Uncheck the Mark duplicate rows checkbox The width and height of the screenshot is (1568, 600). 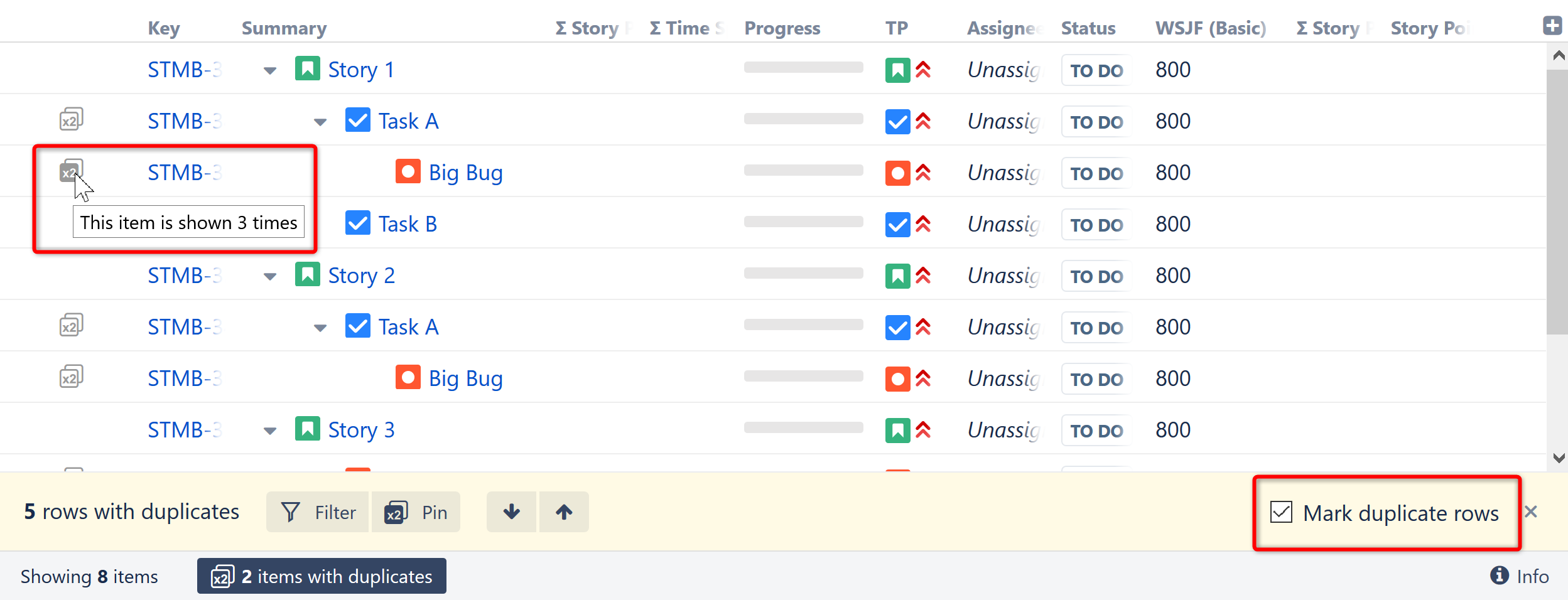(1281, 512)
